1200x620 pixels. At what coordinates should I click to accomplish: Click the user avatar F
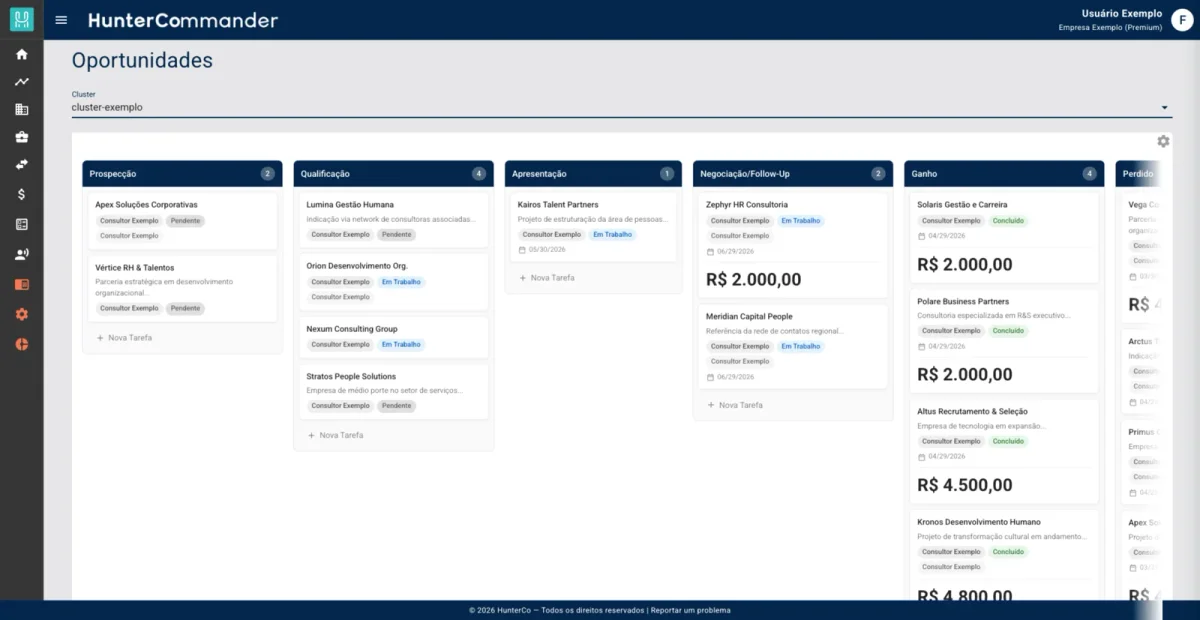coord(1182,20)
